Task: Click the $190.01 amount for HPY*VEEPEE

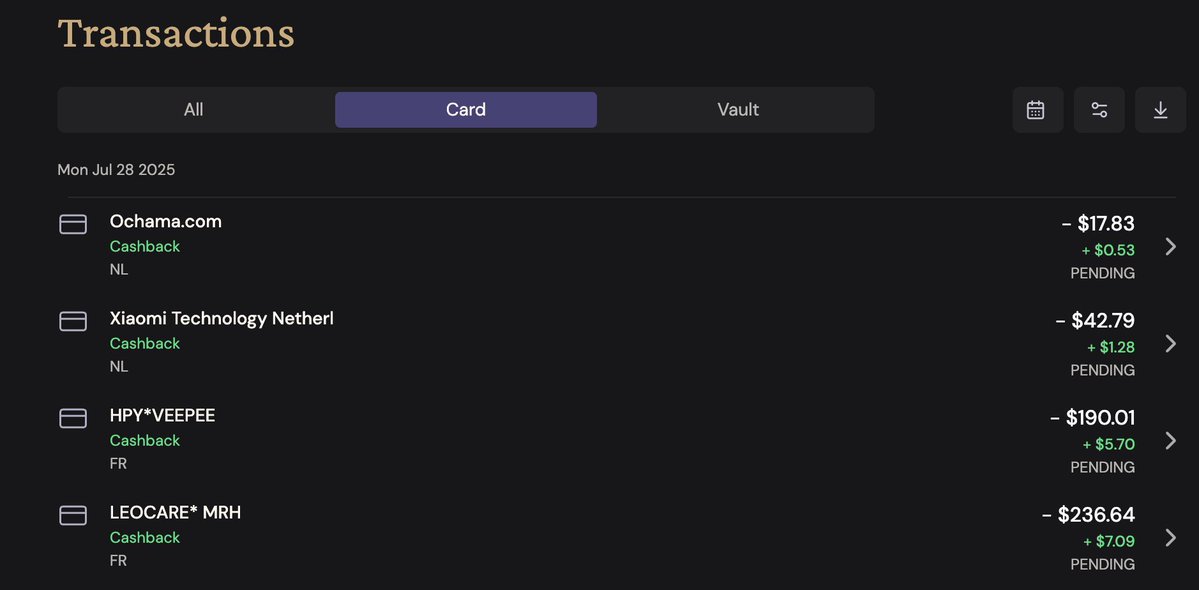Action: (1093, 418)
